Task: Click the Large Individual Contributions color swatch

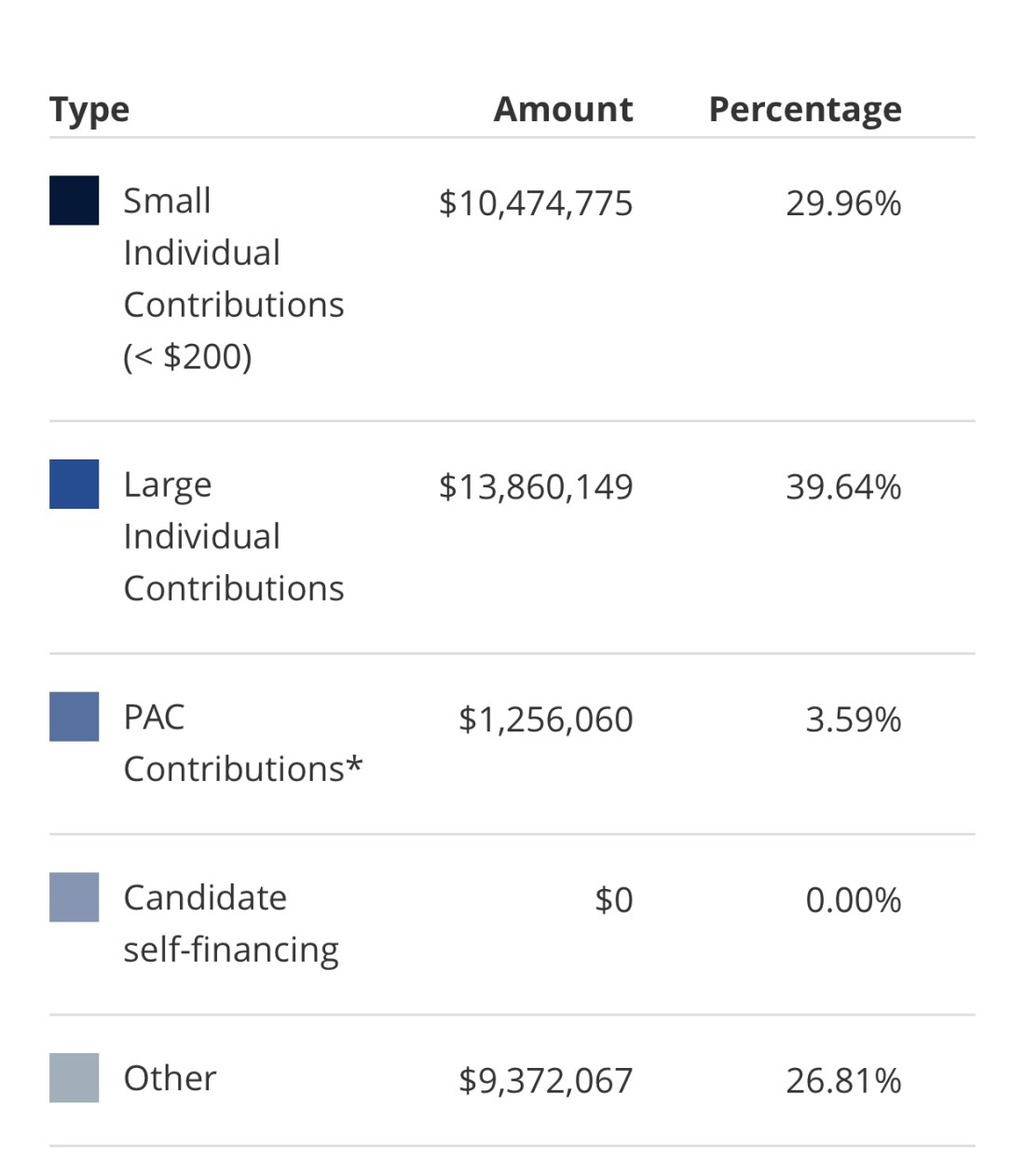Action: click(x=74, y=485)
